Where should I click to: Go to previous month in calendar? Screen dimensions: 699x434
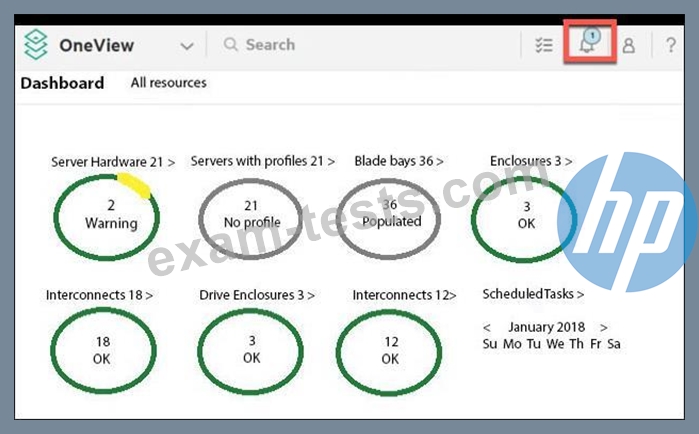pyautogui.click(x=487, y=328)
